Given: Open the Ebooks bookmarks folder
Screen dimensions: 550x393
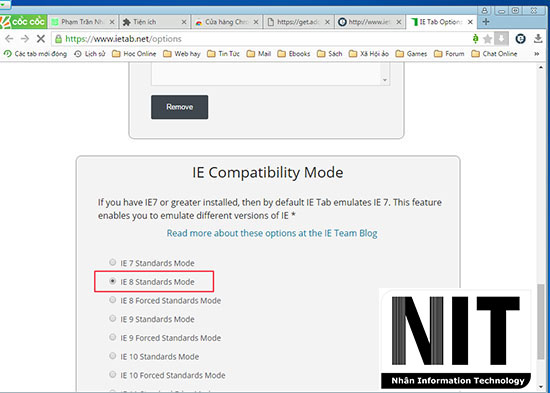Looking at the screenshot, I should tap(294, 54).
